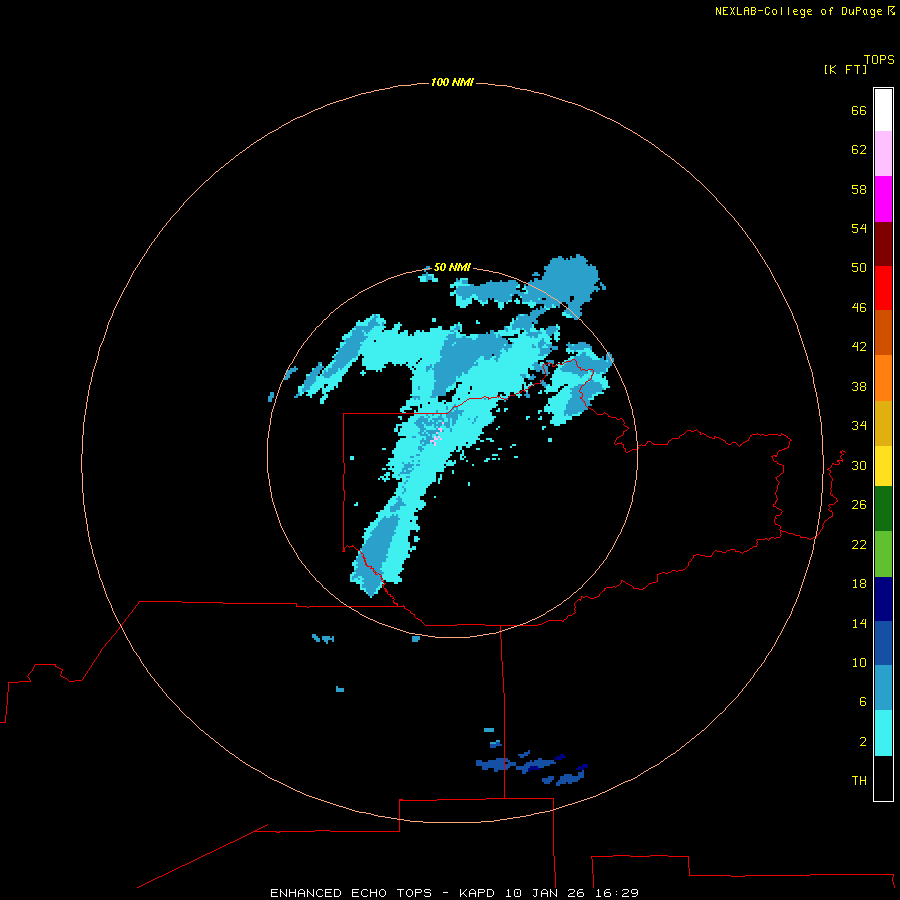The width and height of the screenshot is (900, 900).
Task: Click the light pink legend swatch
Action: coord(883,154)
